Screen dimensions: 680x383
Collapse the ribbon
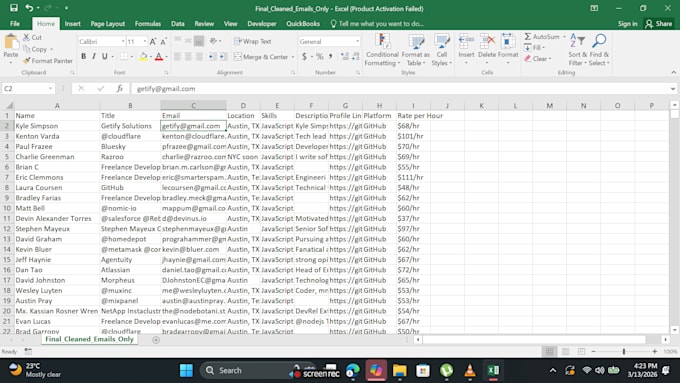click(x=673, y=72)
